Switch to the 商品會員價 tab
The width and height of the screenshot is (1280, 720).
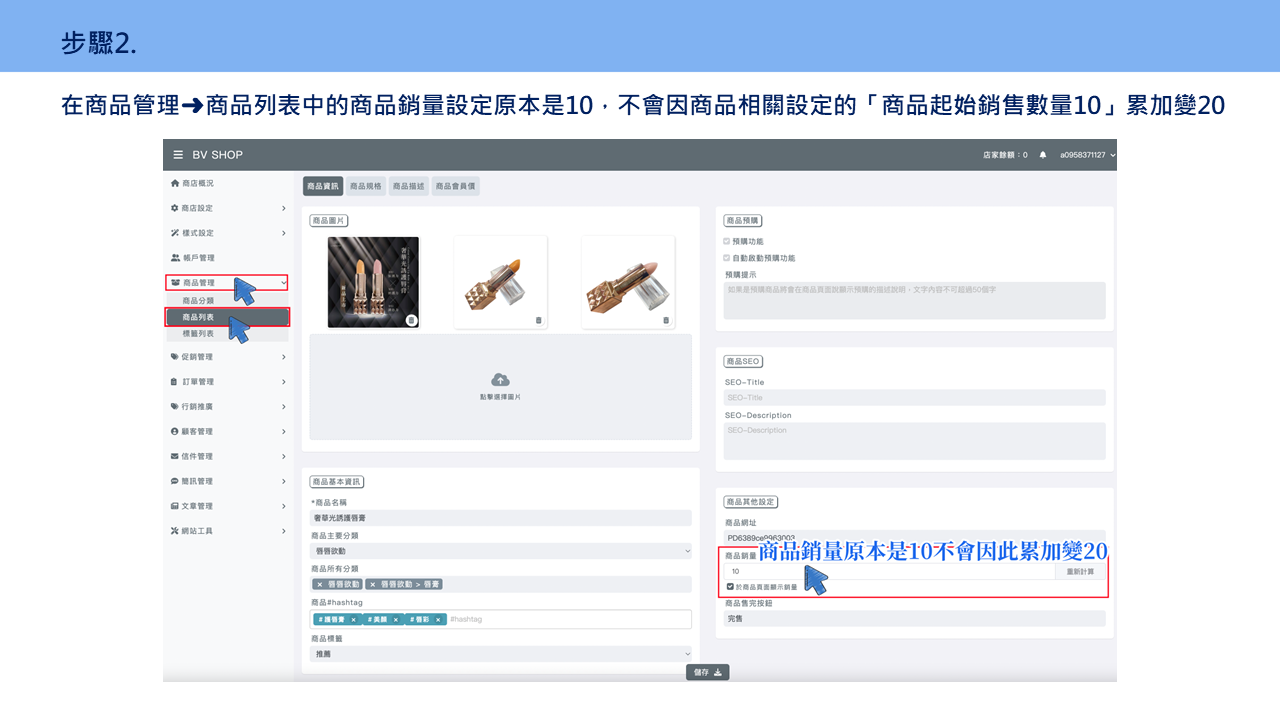(455, 186)
